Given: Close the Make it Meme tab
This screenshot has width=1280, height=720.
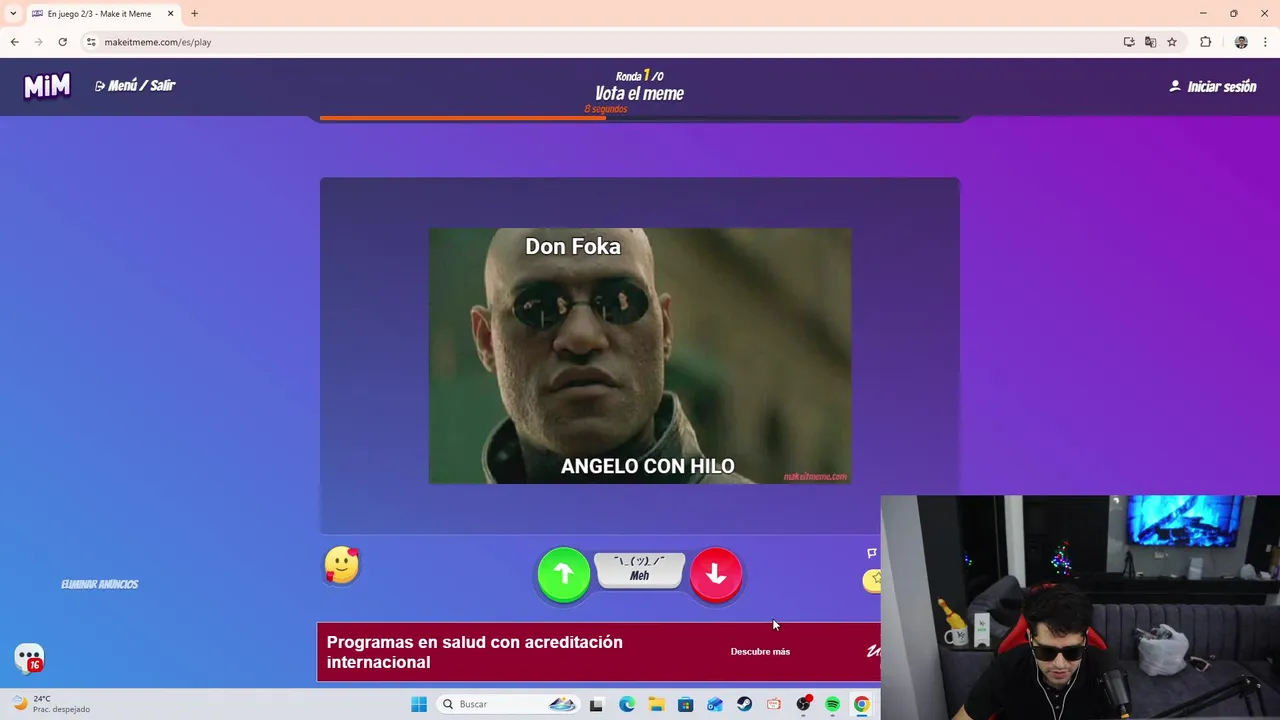Looking at the screenshot, I should [x=170, y=14].
